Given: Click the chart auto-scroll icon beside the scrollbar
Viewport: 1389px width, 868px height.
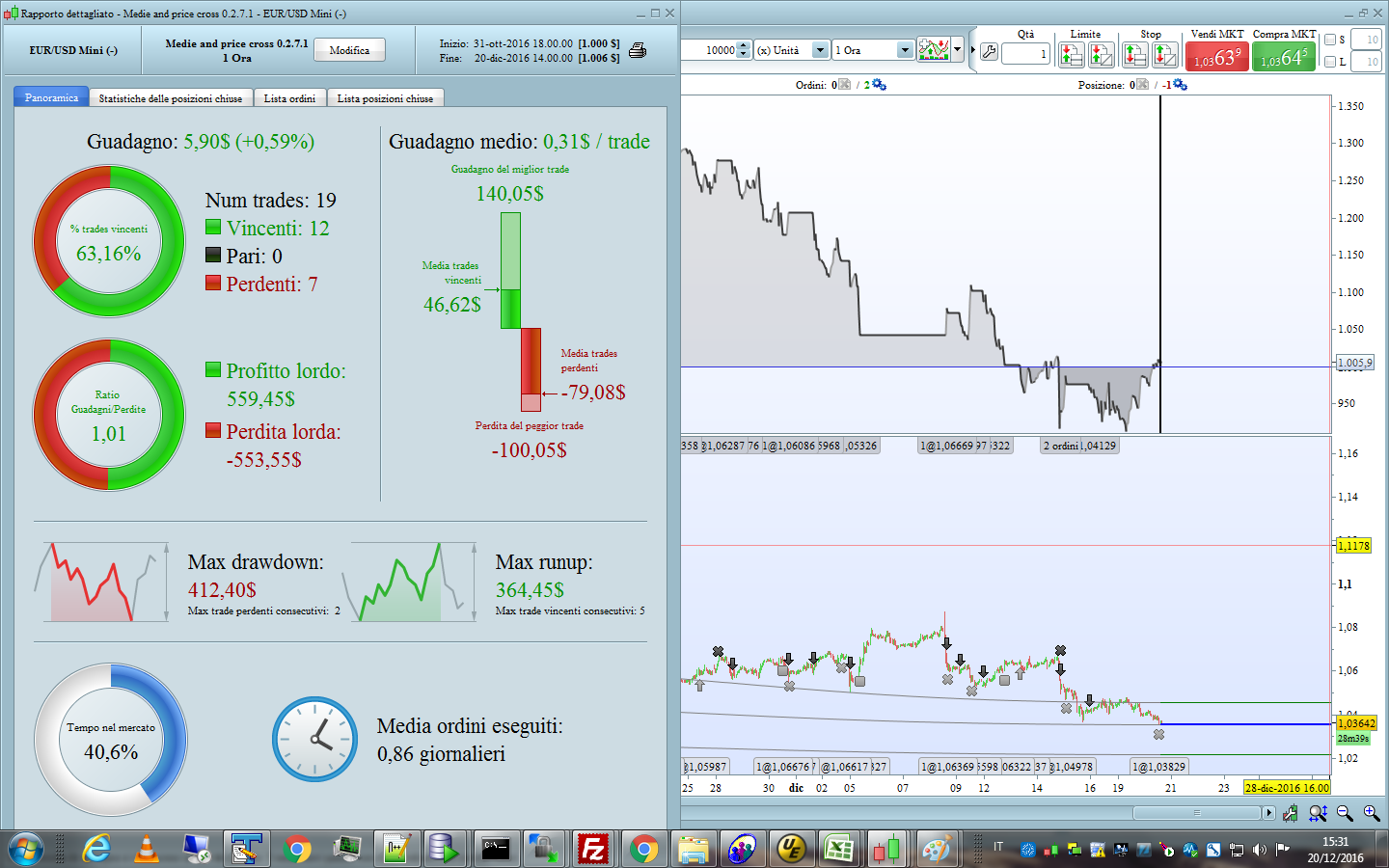Looking at the screenshot, I should 1291,813.
